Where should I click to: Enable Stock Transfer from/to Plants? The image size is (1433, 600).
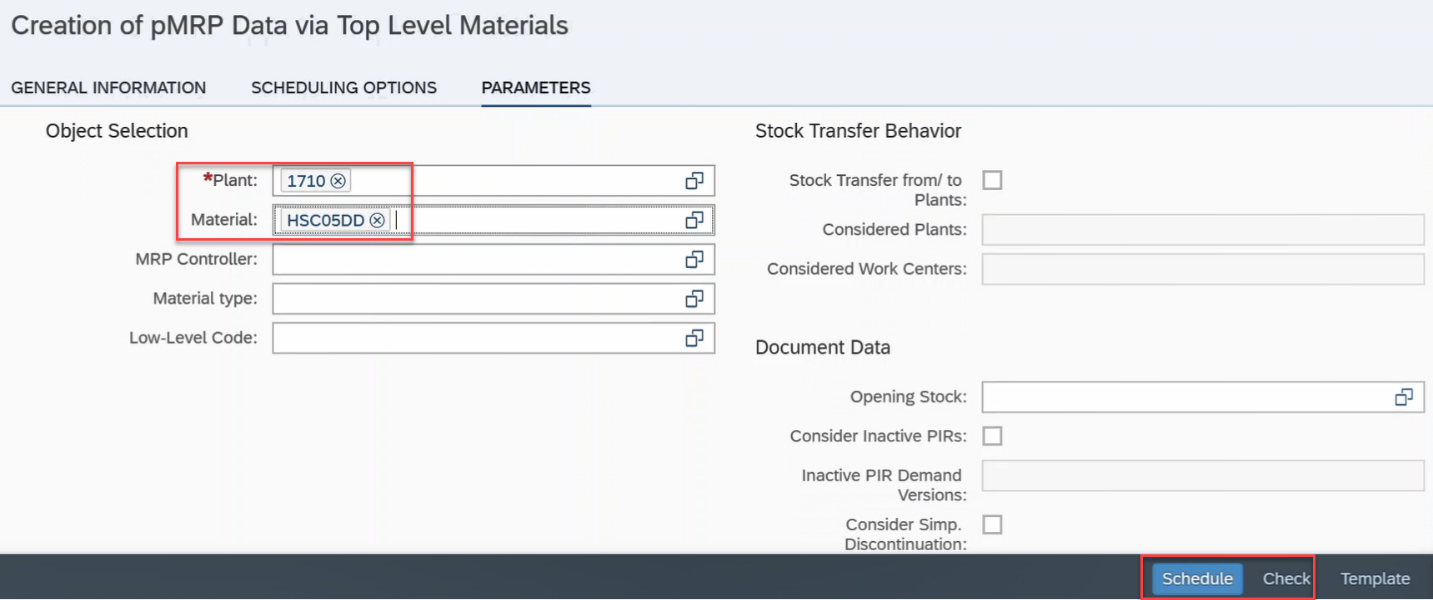click(x=992, y=180)
